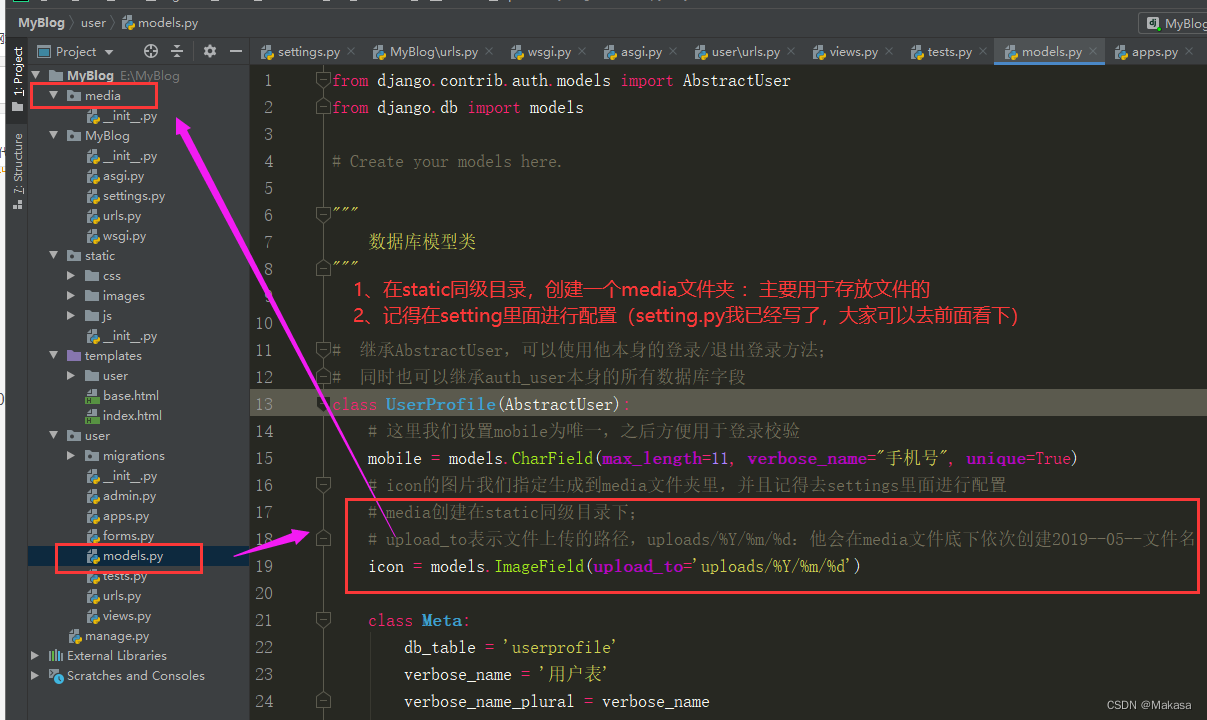The image size is (1207, 720).
Task: Click user in the breadcrumb bar
Action: coord(93,22)
